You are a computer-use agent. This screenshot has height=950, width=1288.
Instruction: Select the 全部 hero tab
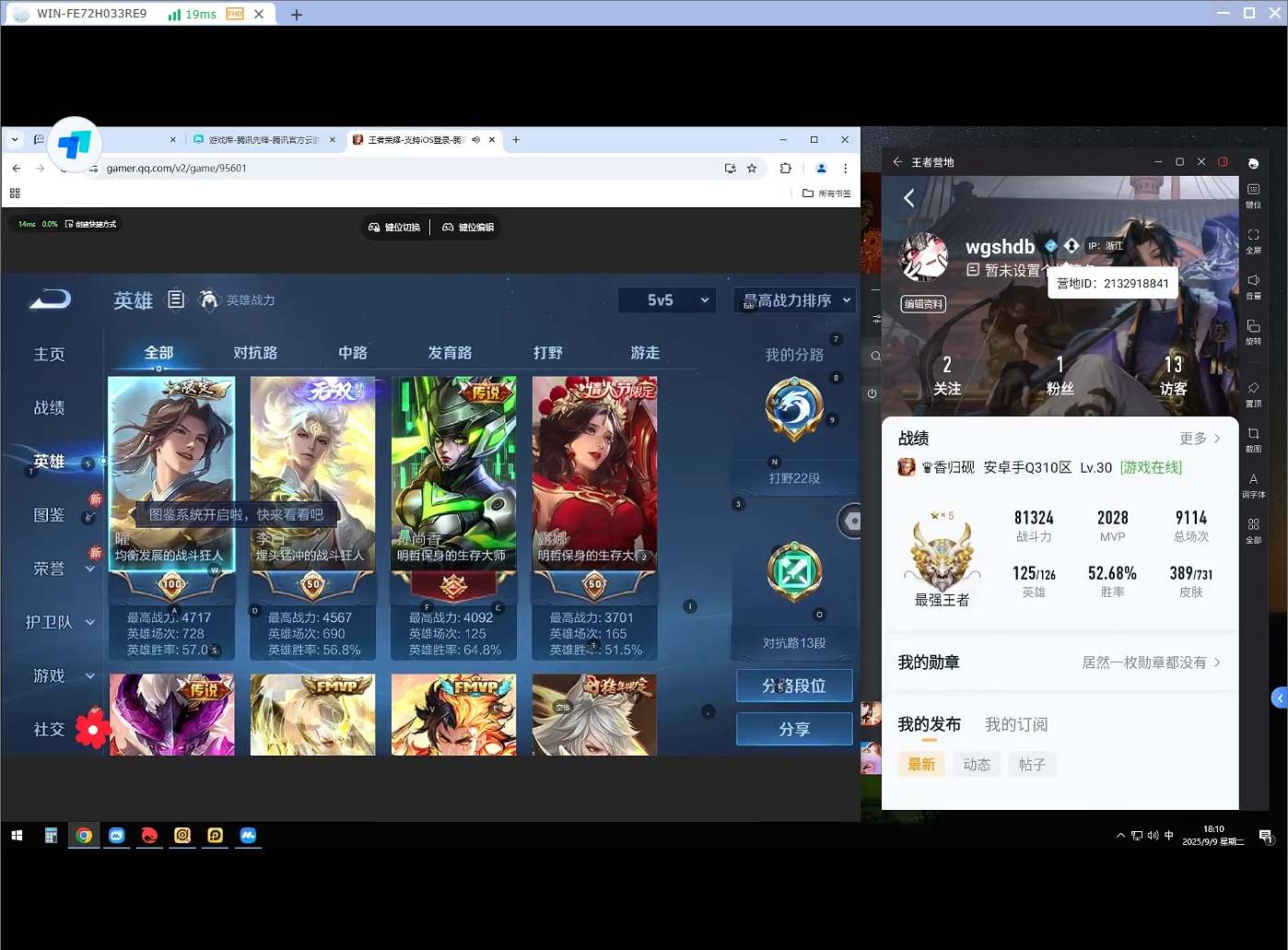pyautogui.click(x=158, y=353)
